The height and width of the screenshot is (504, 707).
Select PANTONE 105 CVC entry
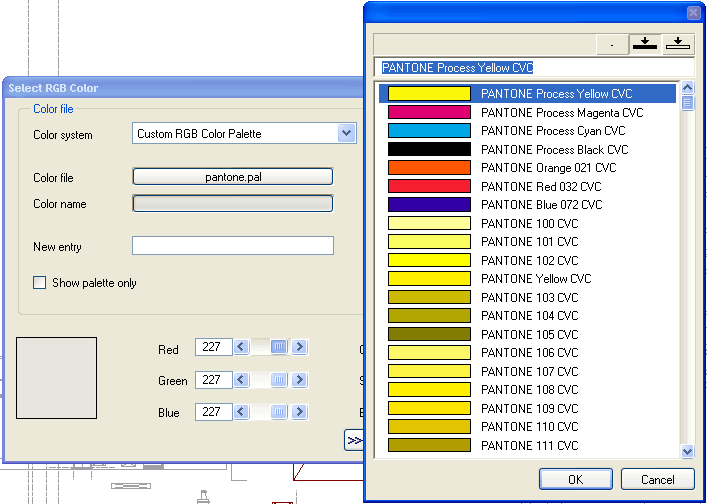pyautogui.click(x=527, y=334)
